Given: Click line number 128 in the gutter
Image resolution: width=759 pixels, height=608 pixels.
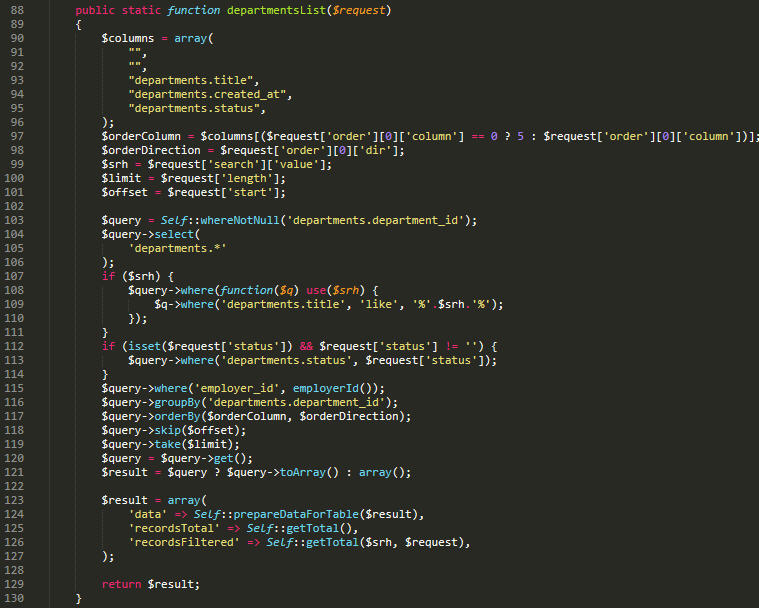Looking at the screenshot, I should (x=14, y=570).
